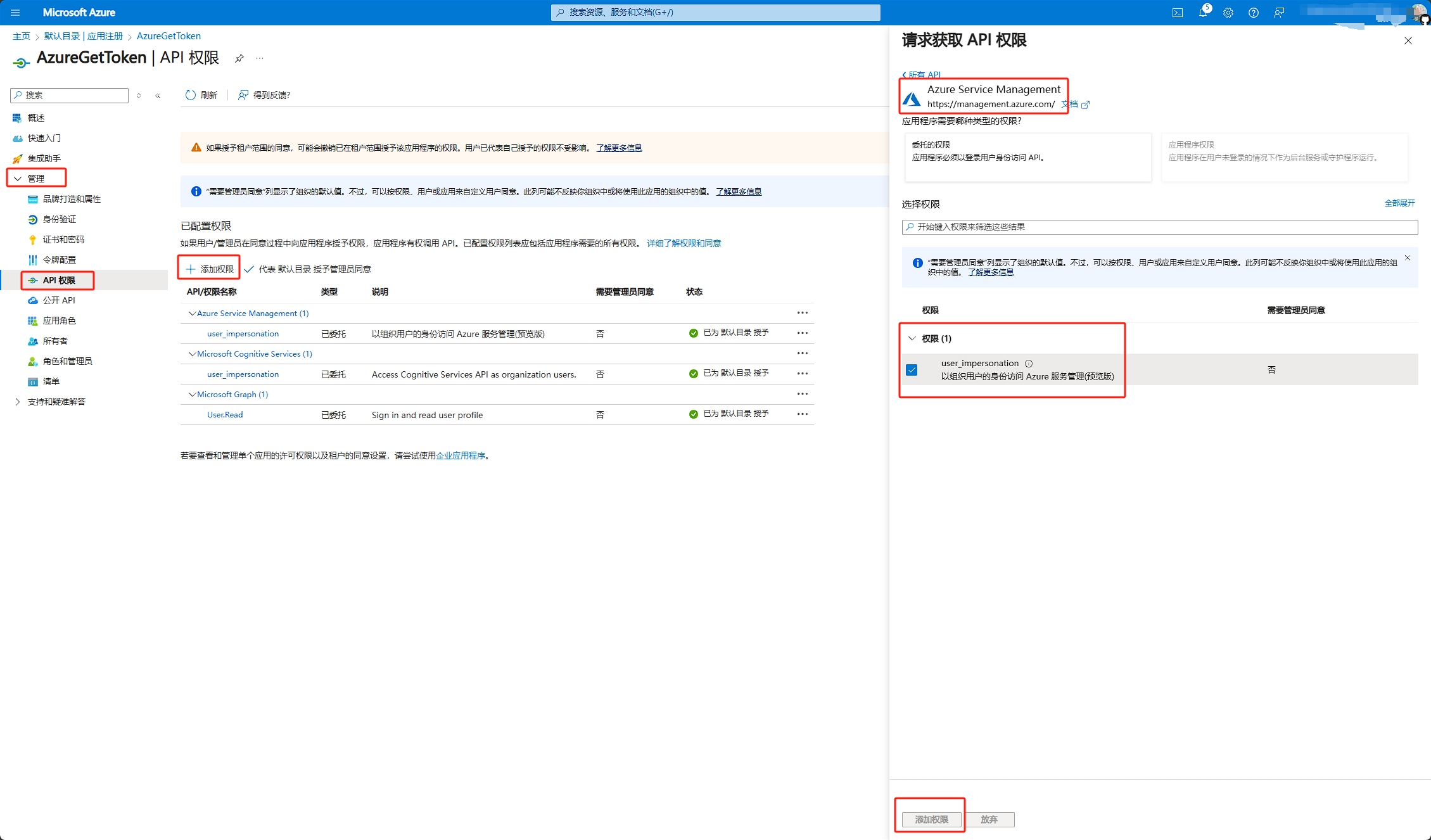Viewport: 1431px width, 840px height.
Task: Click the help question mark icon
Action: click(1253, 13)
